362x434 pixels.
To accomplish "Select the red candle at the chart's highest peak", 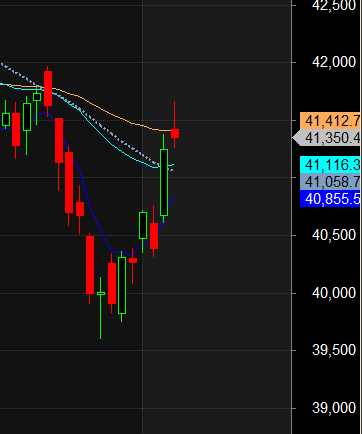I will click(48, 88).
